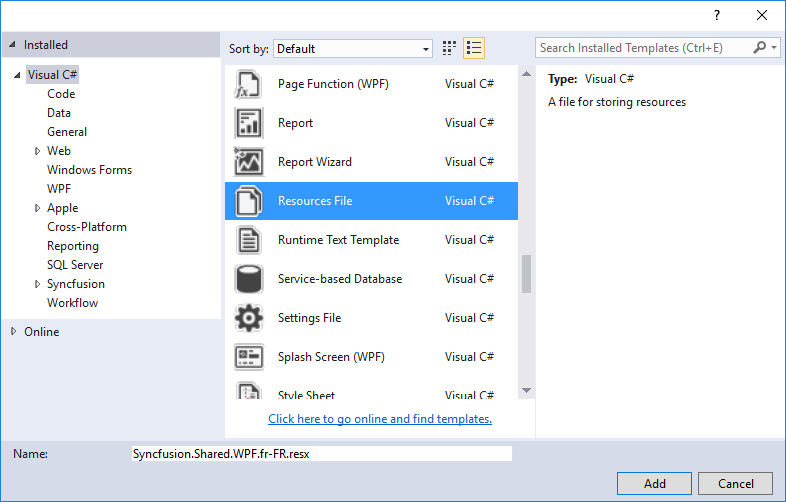This screenshot has width=786, height=502.
Task: Choose the Report template name
Action: 295,123
